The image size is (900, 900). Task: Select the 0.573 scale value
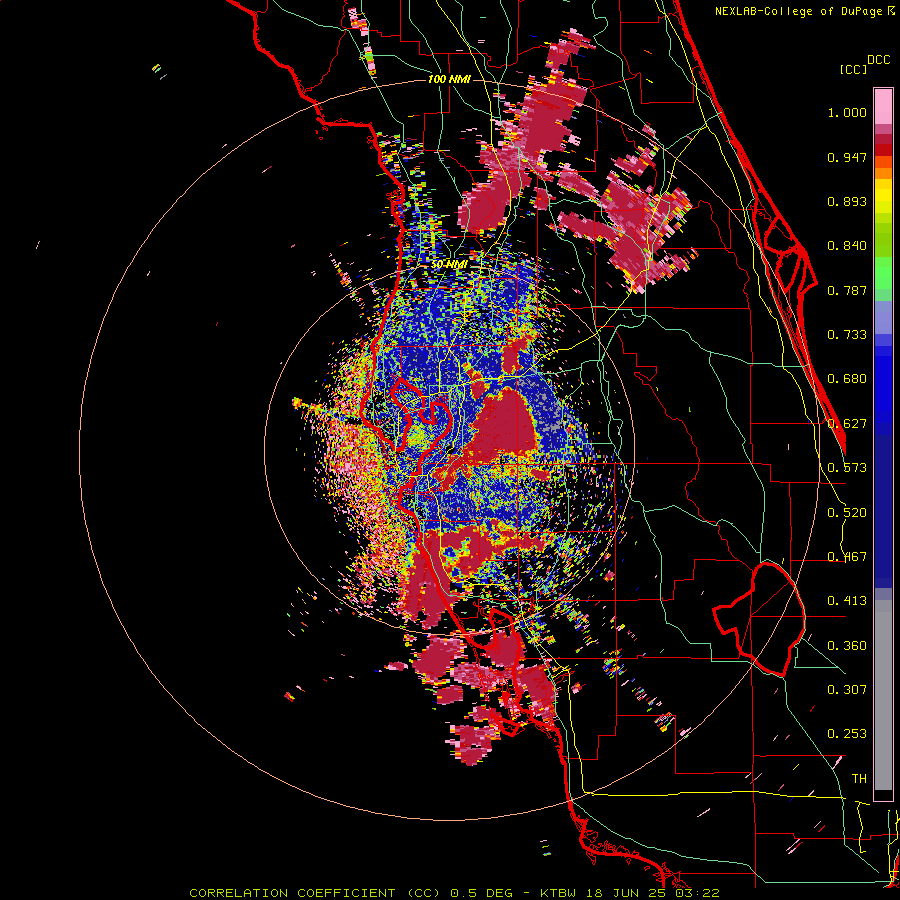pyautogui.click(x=847, y=468)
